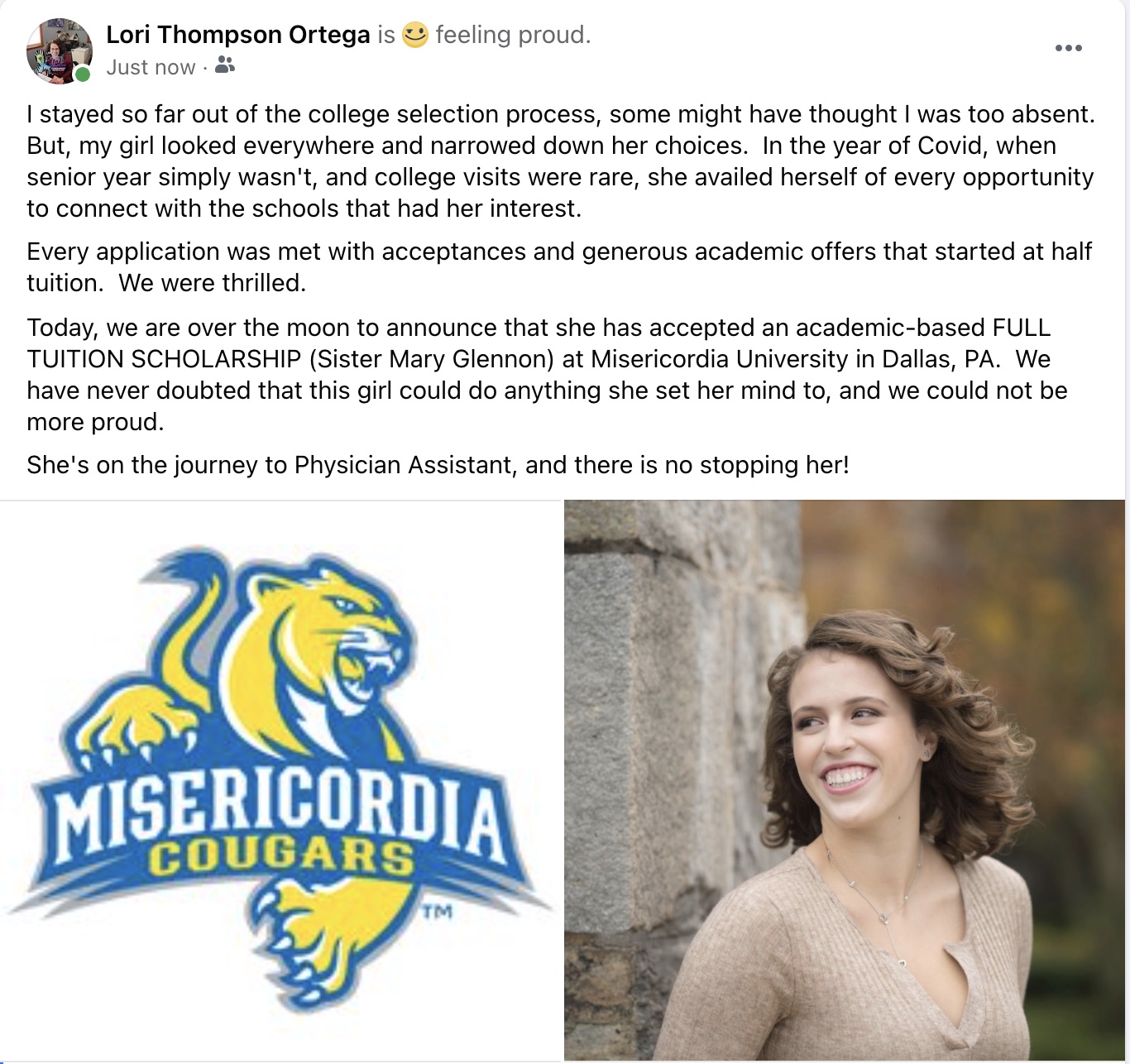The width and height of the screenshot is (1130, 1064).
Task: Click the "feeling proud." status text
Action: 513,35
